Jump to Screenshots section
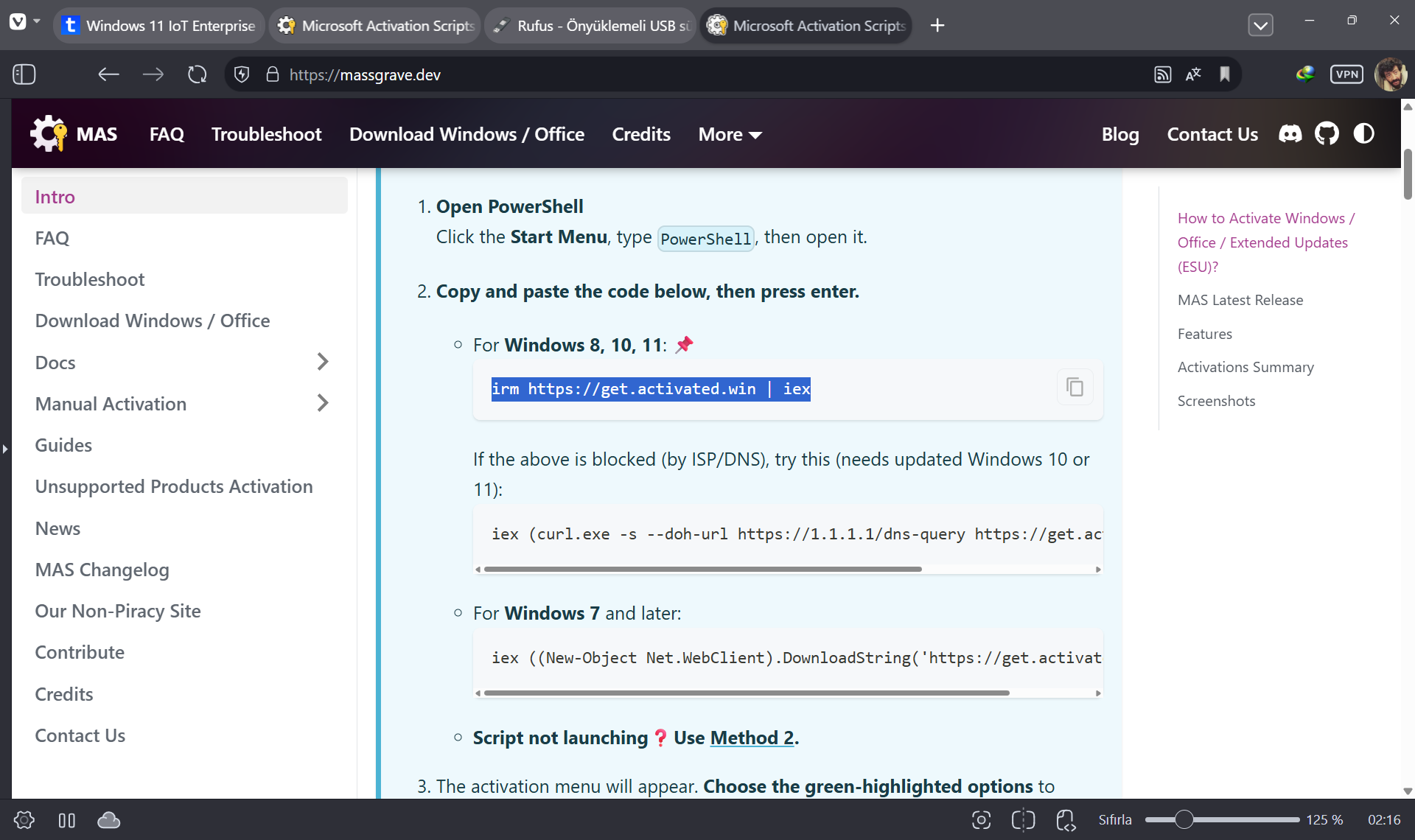The image size is (1415, 840). (x=1216, y=401)
